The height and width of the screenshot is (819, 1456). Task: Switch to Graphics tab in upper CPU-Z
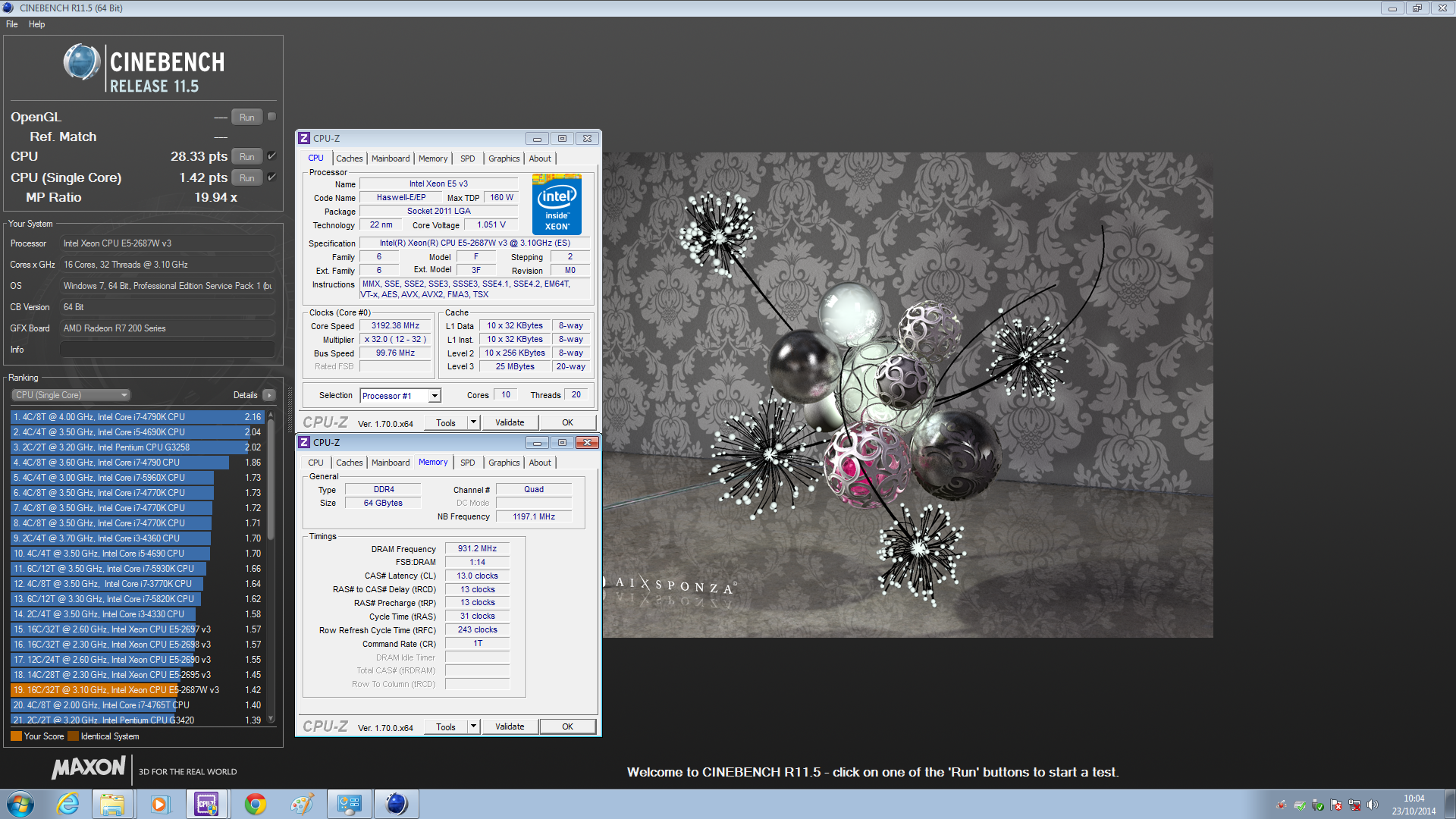tap(504, 158)
